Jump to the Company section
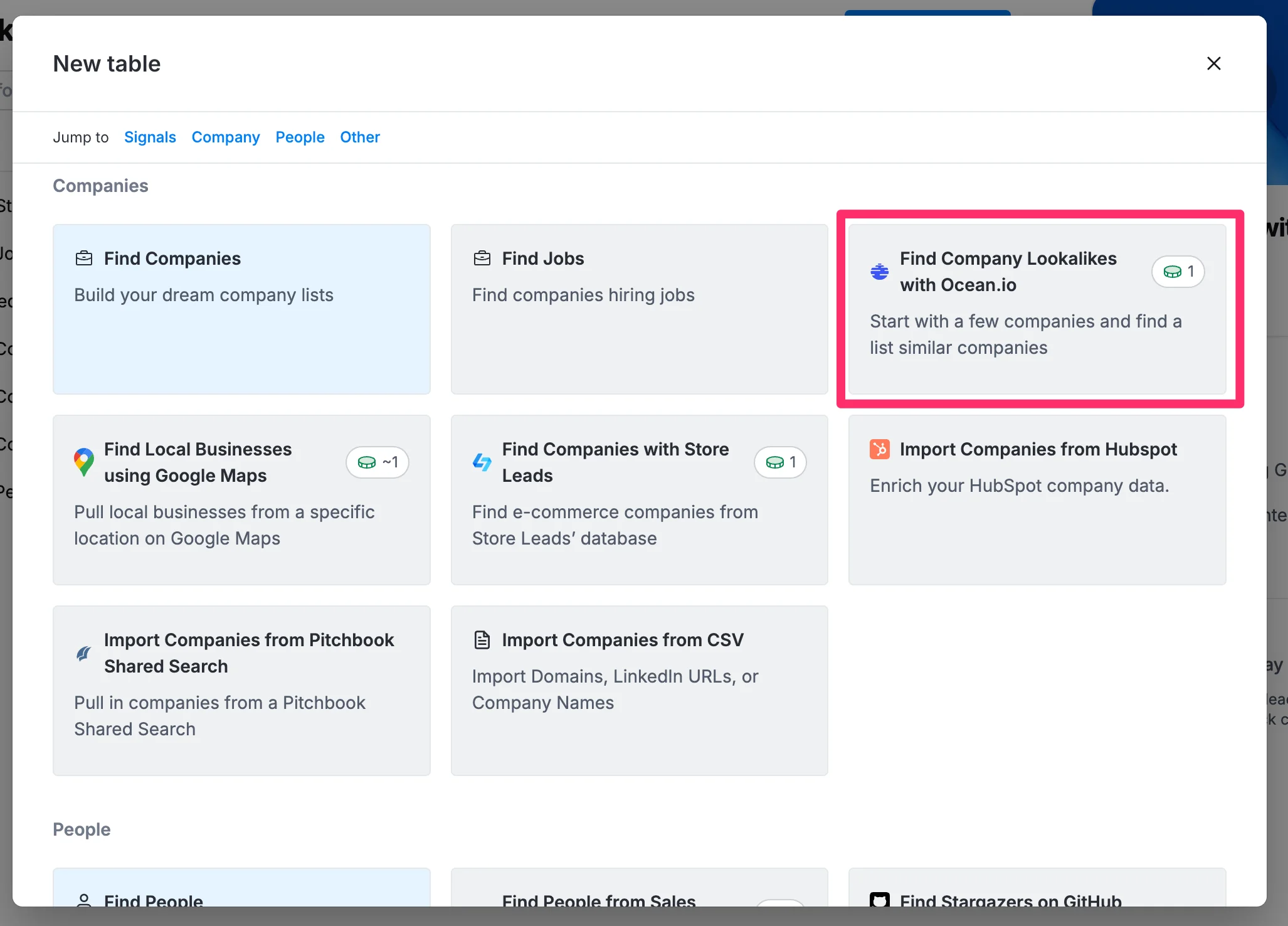Image resolution: width=1288 pixels, height=926 pixels. [226, 137]
